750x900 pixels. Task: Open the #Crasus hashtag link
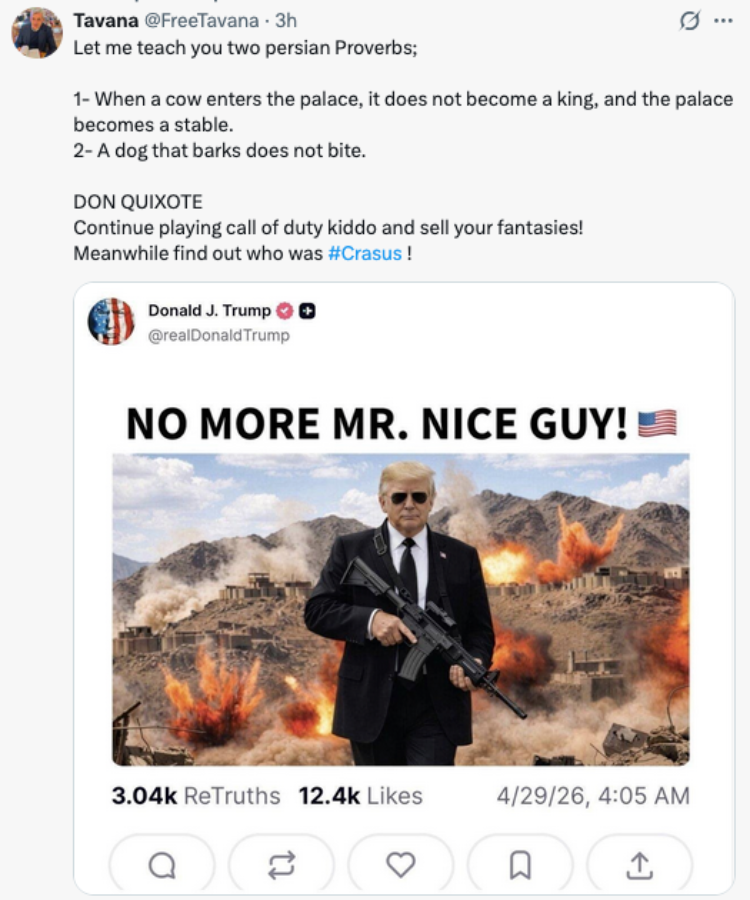pyautogui.click(x=365, y=253)
